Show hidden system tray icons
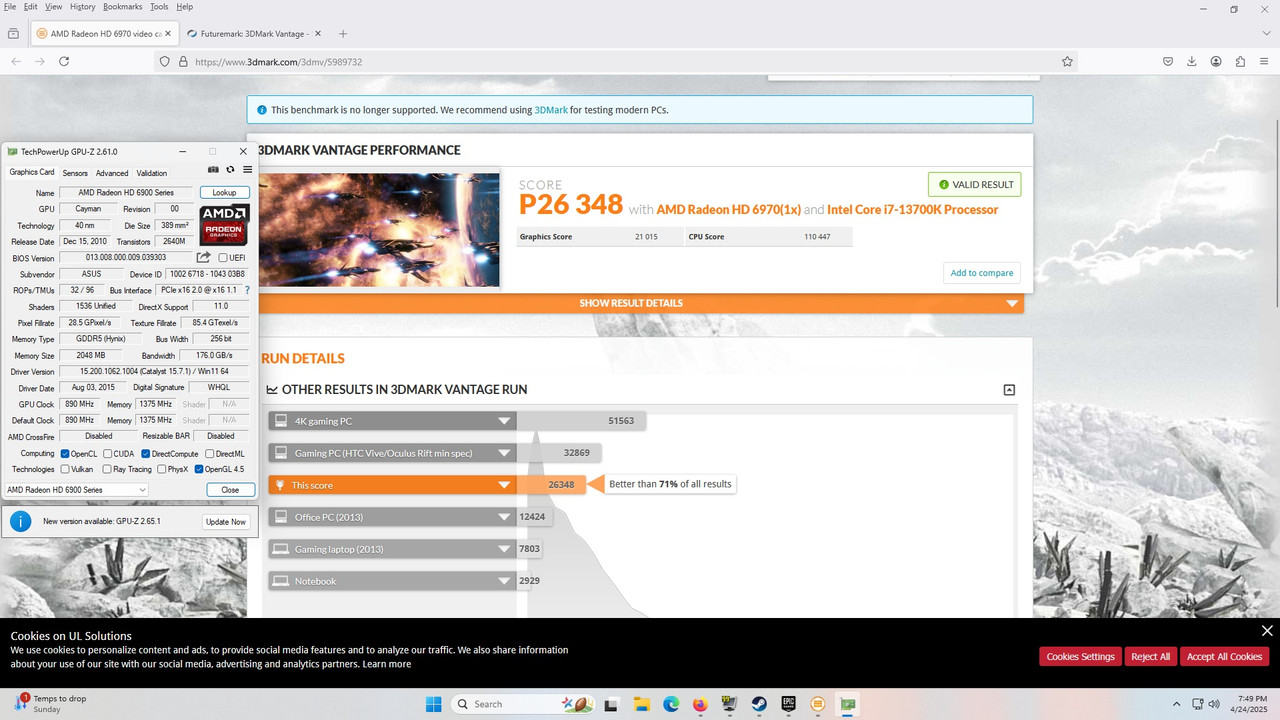The image size is (1280, 720). tap(1176, 704)
